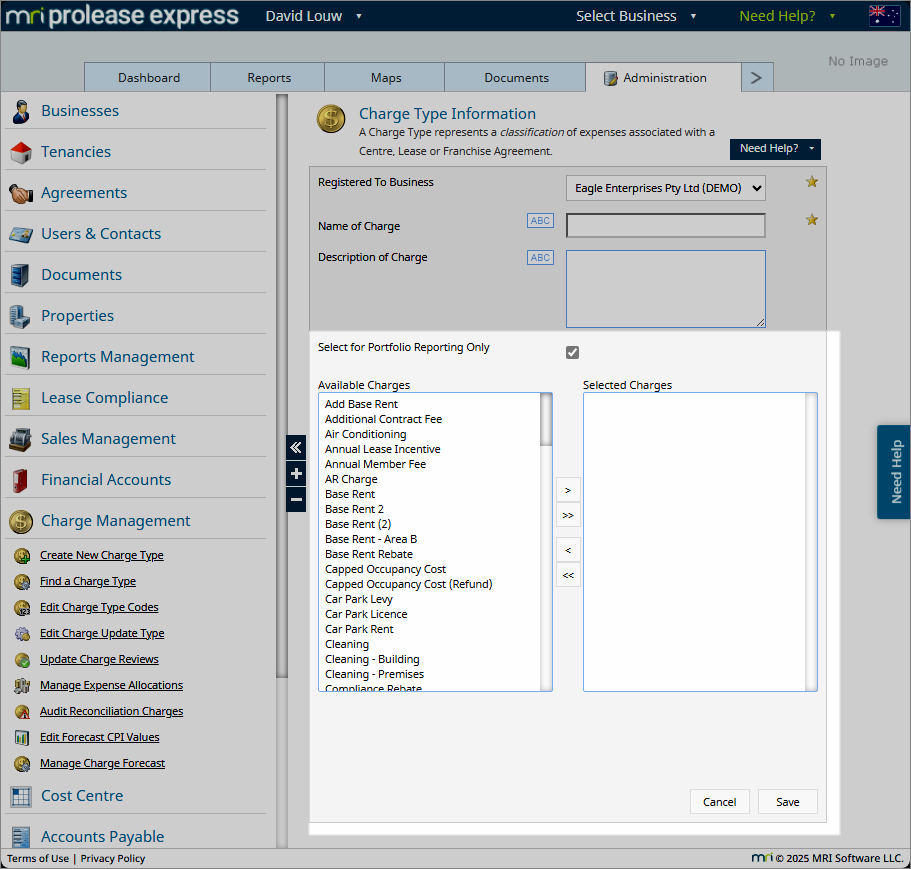Viewport: 911px width, 869px height.
Task: Click the Australian flag icon
Action: click(884, 16)
